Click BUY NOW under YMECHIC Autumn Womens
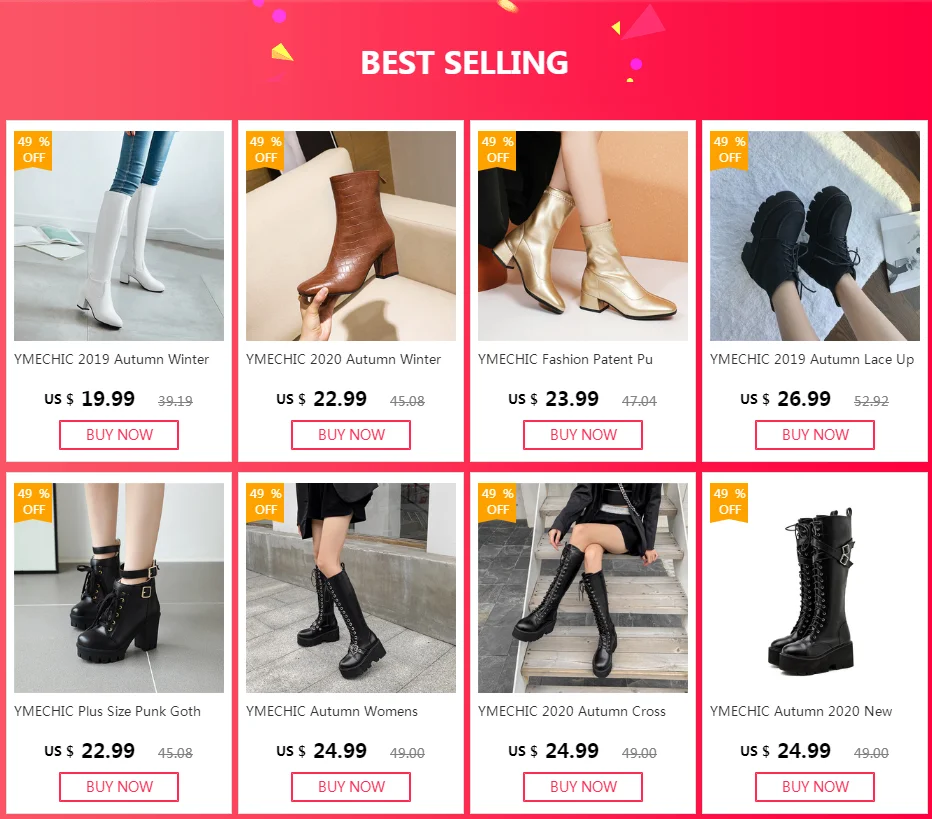Image resolution: width=932 pixels, height=819 pixels. click(x=351, y=787)
